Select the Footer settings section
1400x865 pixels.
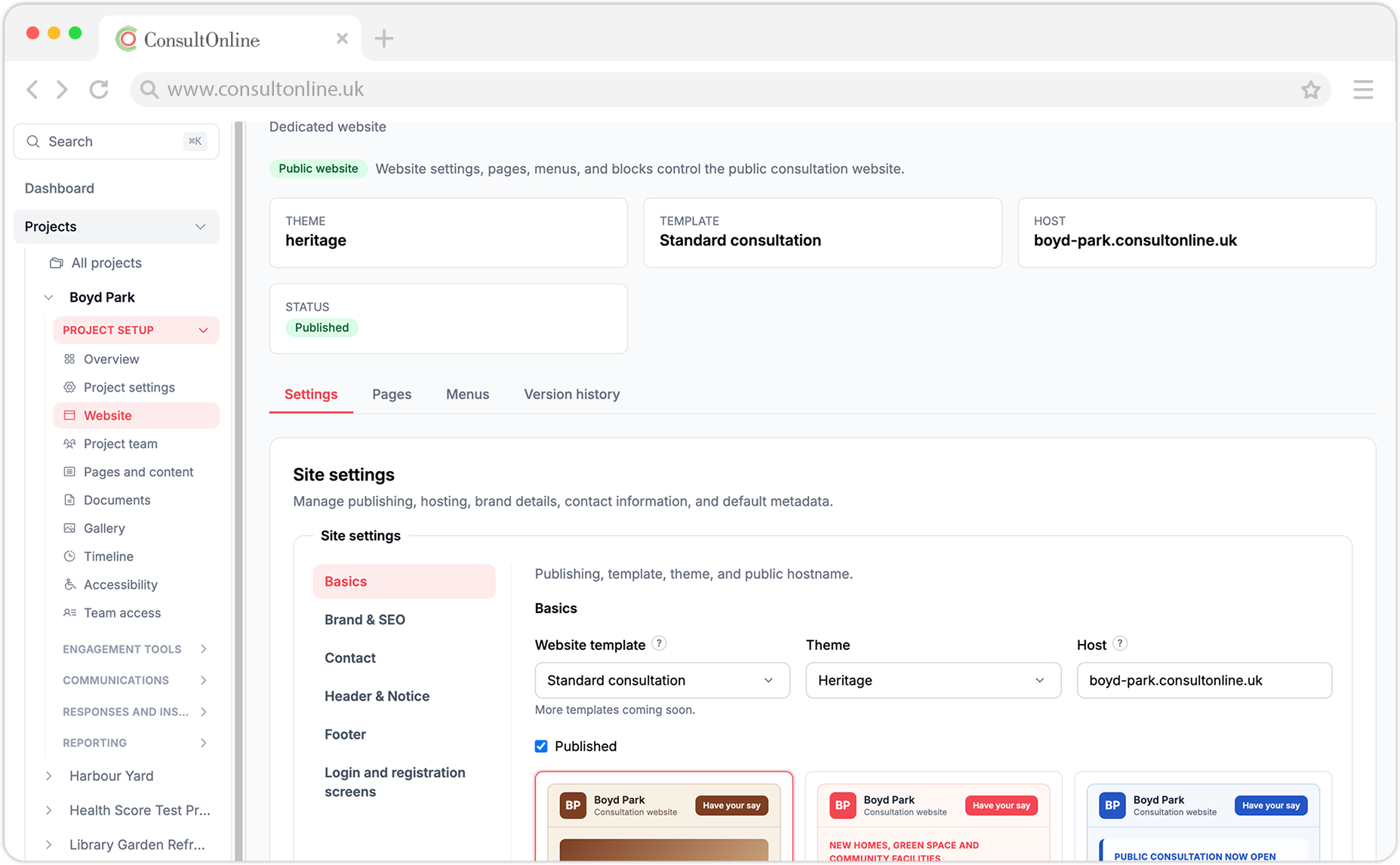(345, 734)
